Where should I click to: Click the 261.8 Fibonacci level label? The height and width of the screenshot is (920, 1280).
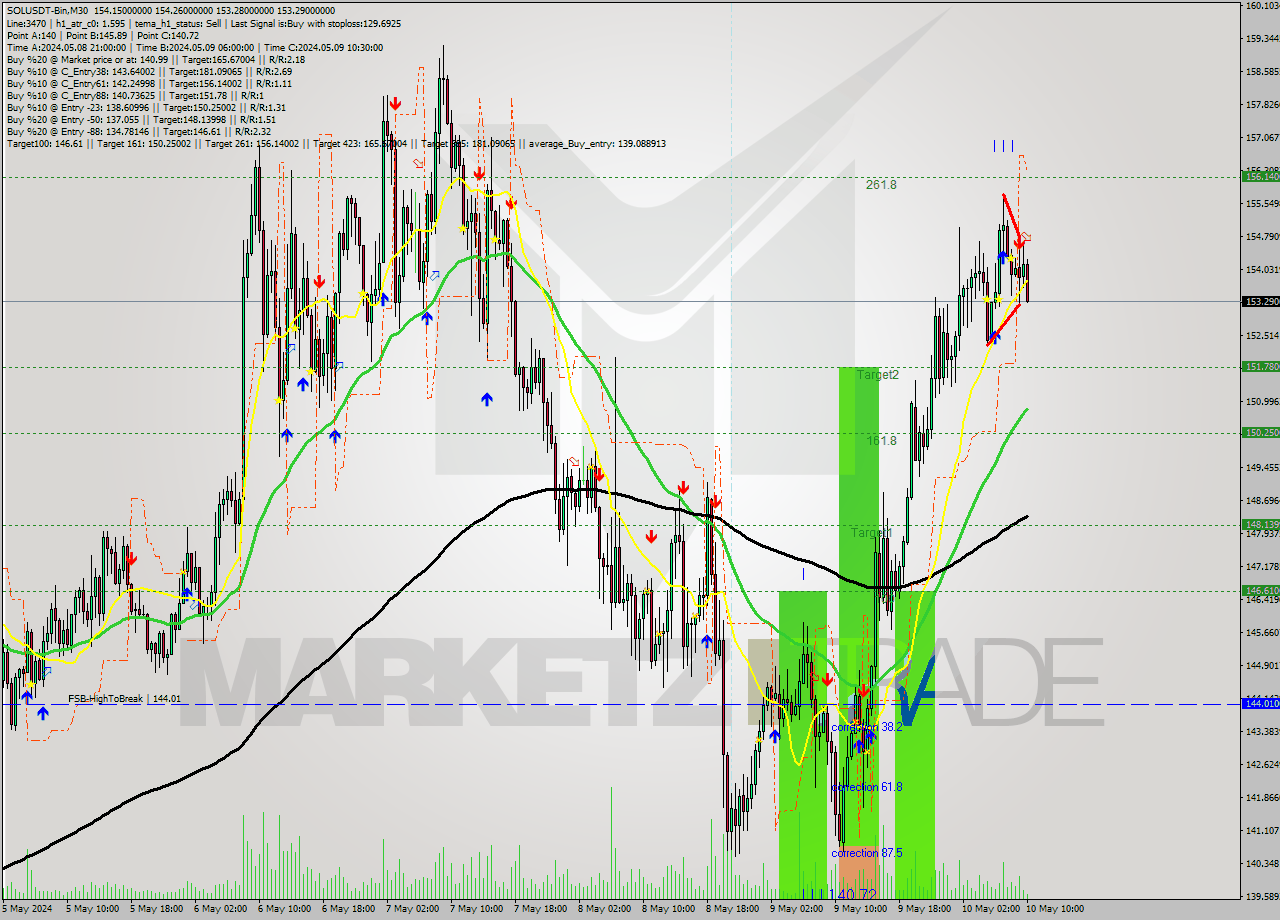881,185
